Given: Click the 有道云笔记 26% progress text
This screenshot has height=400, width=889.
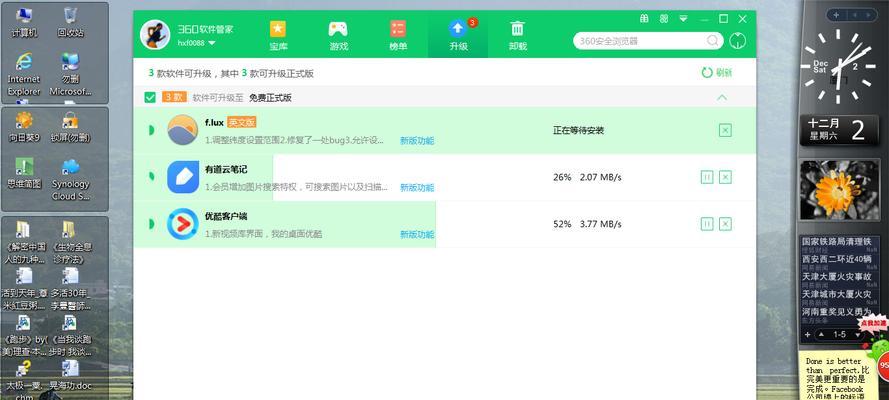Looking at the screenshot, I should coord(562,177).
